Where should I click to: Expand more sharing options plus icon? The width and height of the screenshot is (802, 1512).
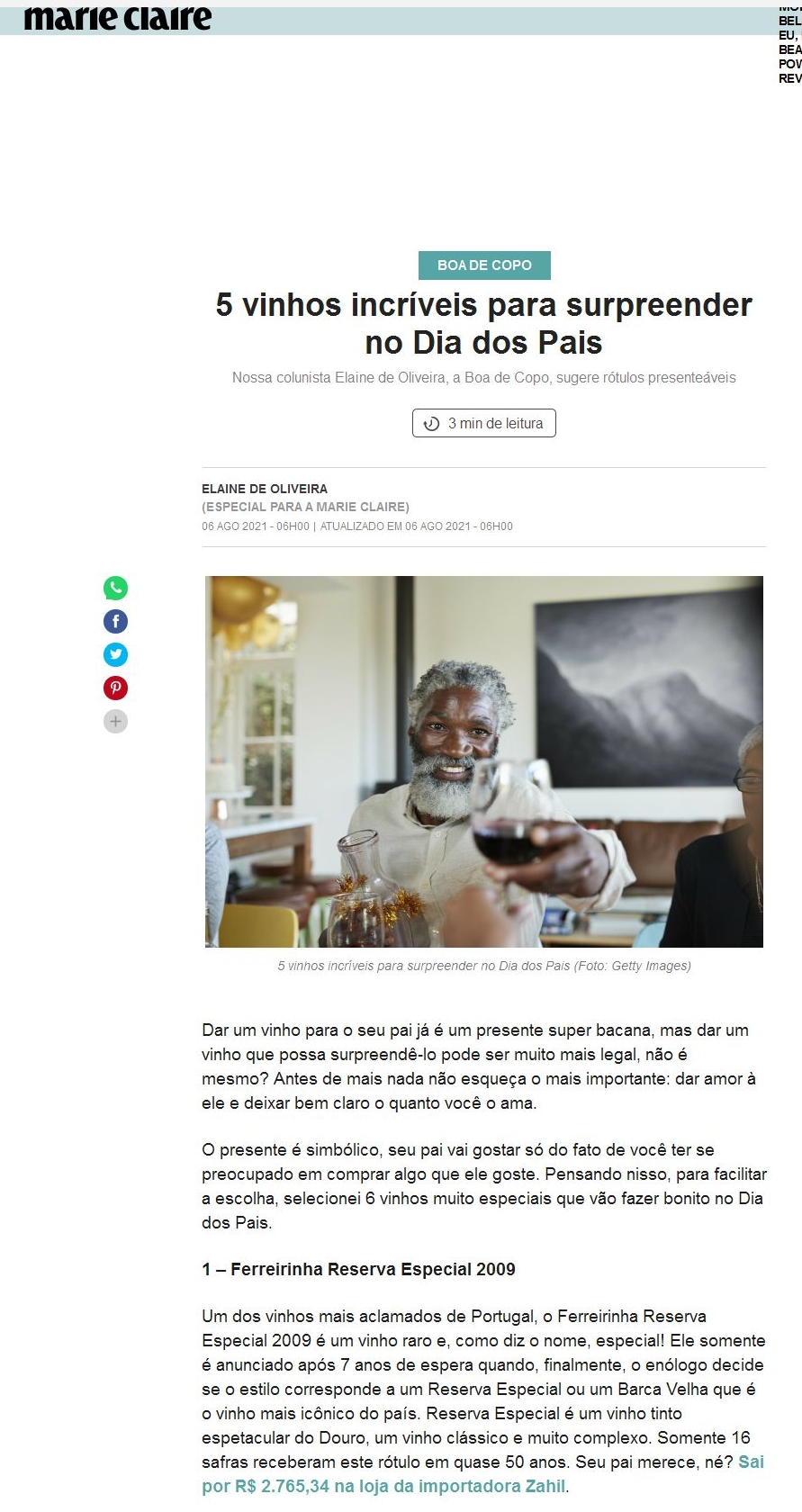pyautogui.click(x=115, y=722)
